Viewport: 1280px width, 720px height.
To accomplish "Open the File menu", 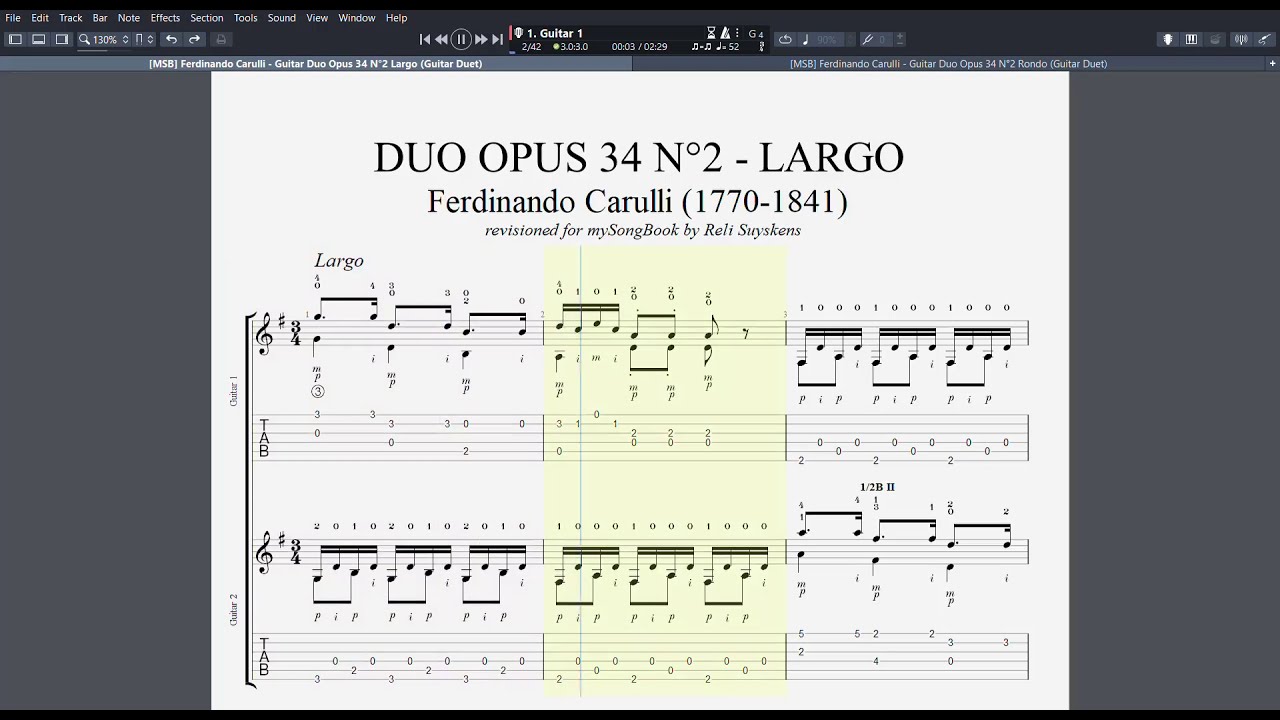I will [x=13, y=18].
